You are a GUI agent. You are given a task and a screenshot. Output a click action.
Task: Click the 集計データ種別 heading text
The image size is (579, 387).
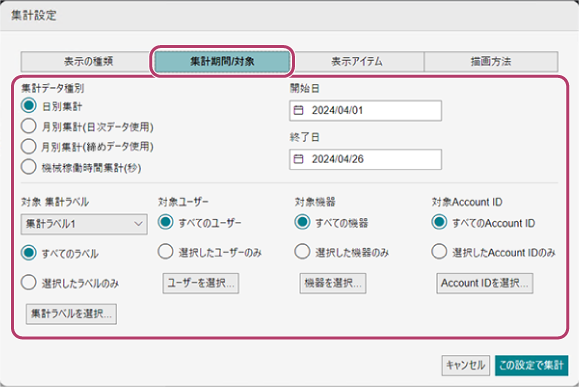click(52, 88)
